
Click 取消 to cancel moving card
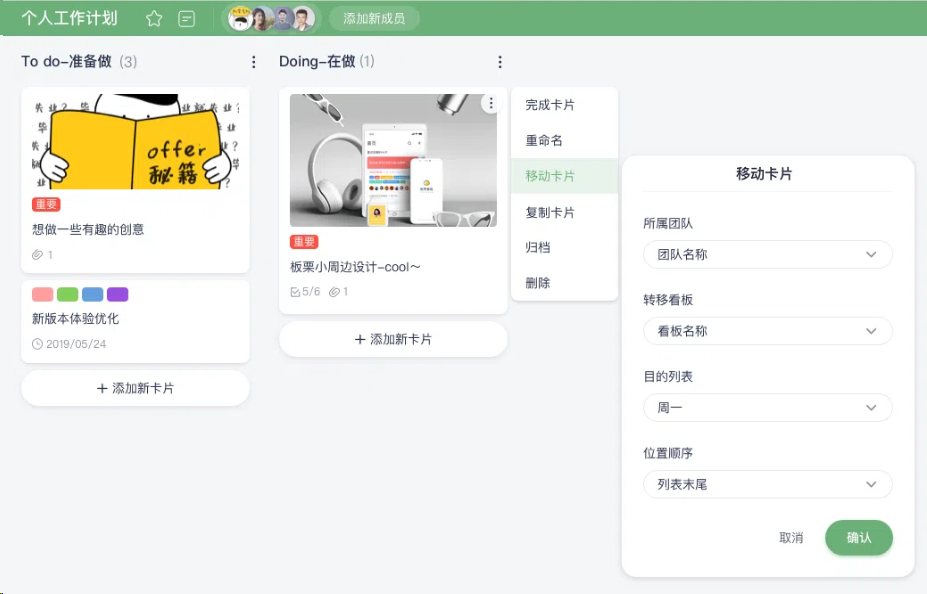click(x=791, y=538)
